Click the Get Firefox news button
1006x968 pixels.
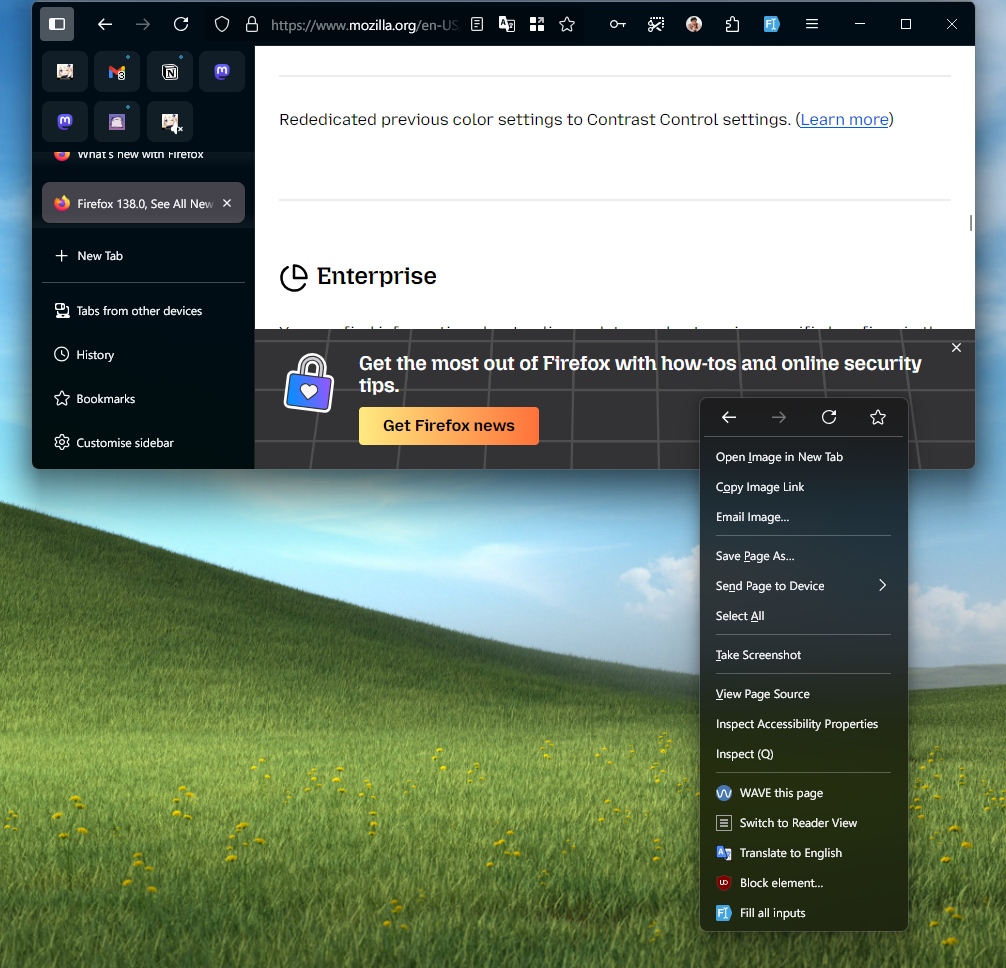(448, 426)
